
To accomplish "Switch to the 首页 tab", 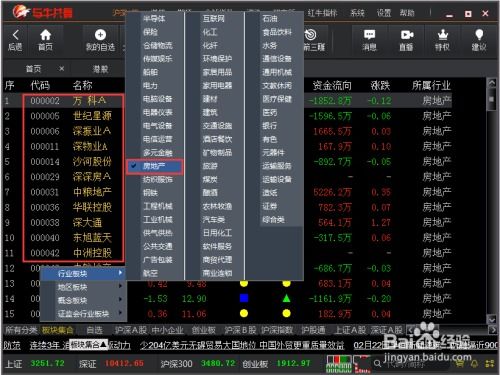I will pos(33,69).
